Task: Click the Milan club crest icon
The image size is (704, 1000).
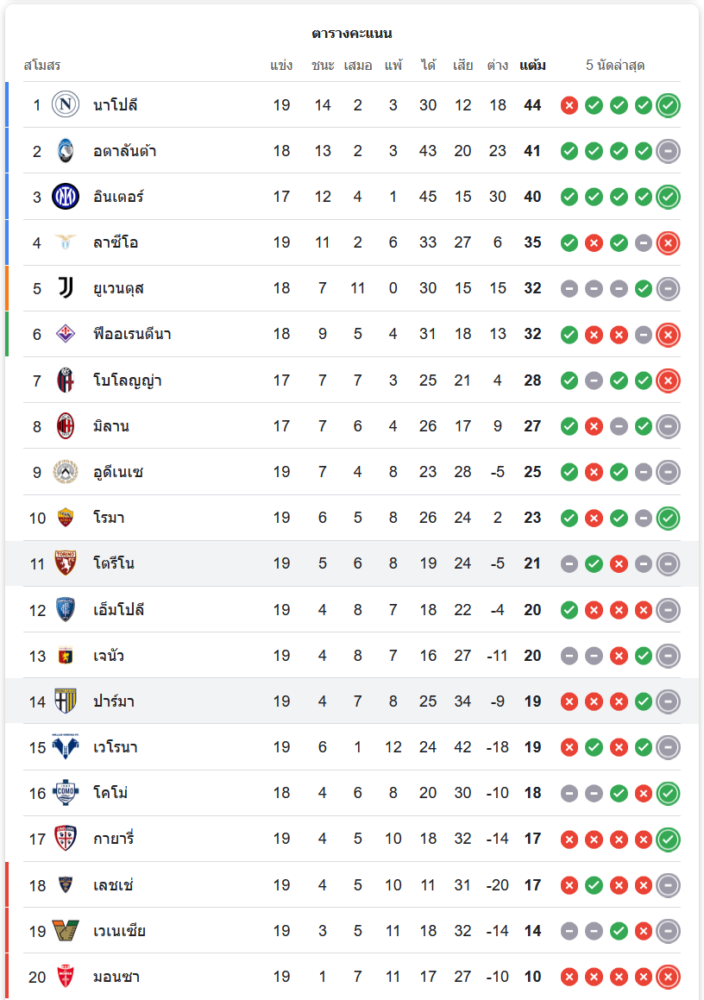Action: point(65,426)
